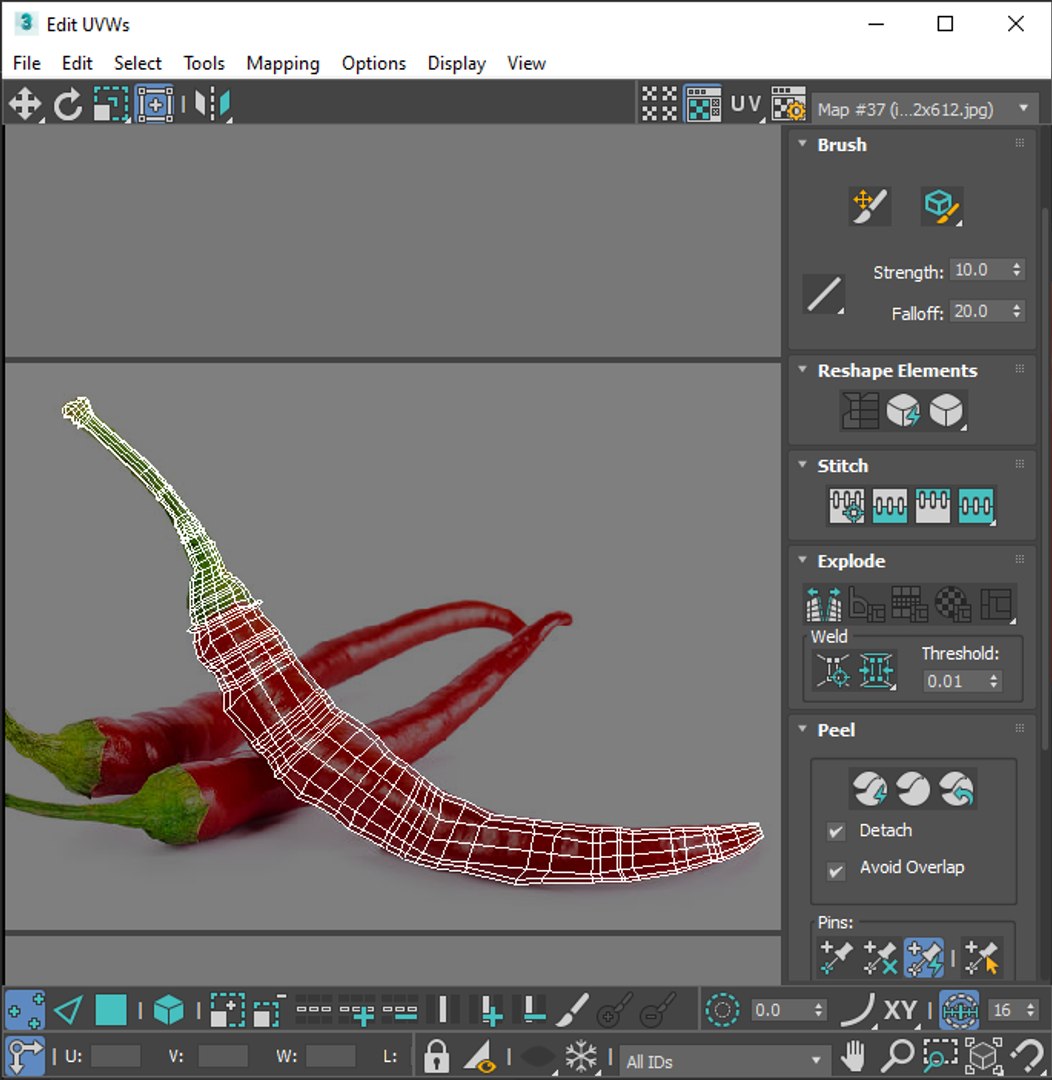
Task: Toggle the Avoid Overlap checkbox
Action: tap(836, 871)
